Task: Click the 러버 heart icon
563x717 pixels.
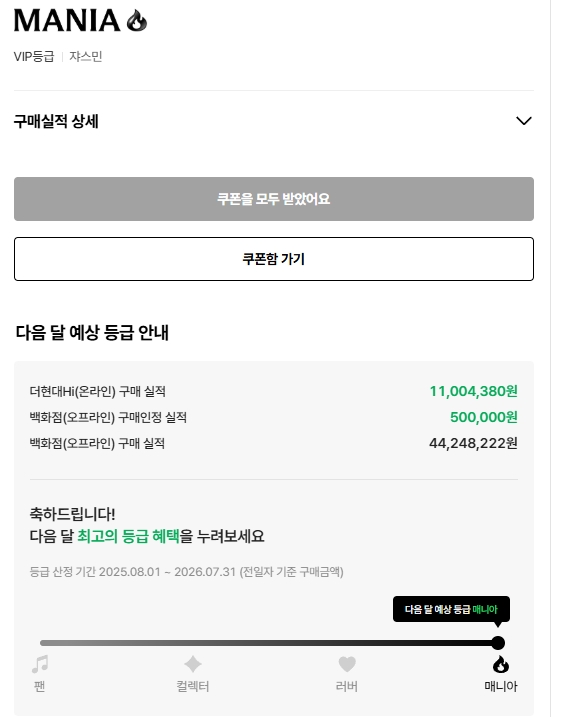Action: tap(347, 664)
